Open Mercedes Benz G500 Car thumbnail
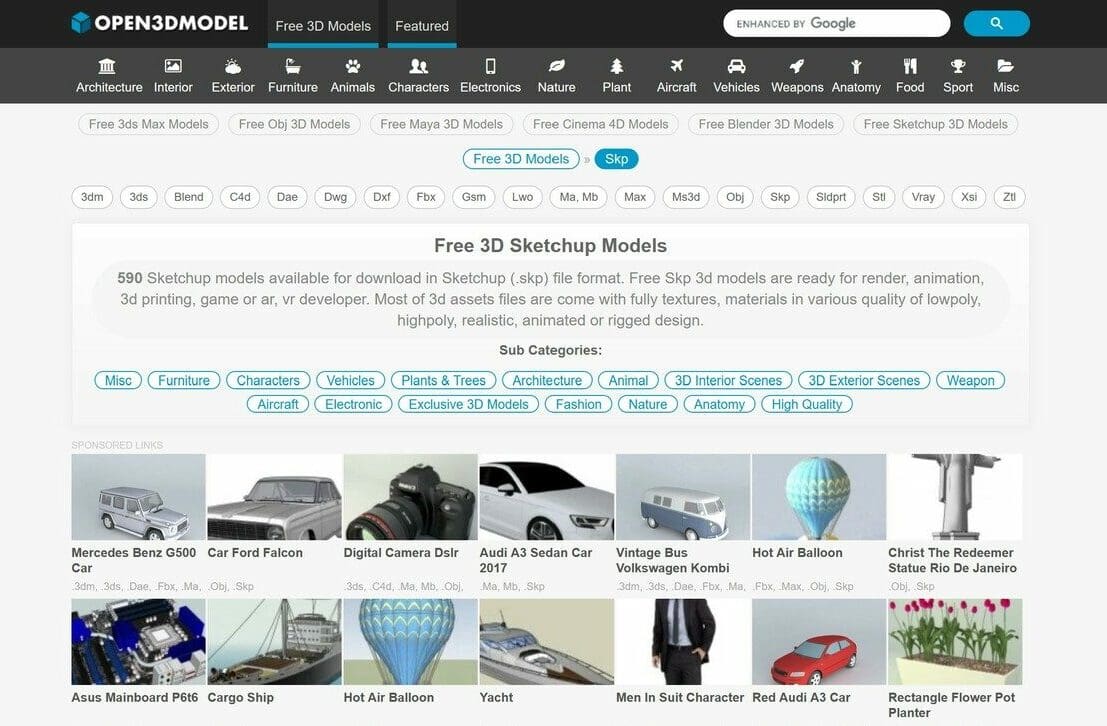Image resolution: width=1107 pixels, height=726 pixels. [x=138, y=497]
